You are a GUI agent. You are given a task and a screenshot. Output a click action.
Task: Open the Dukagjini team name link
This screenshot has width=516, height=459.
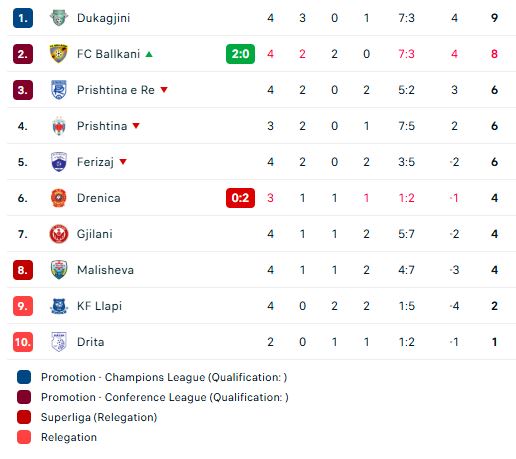tap(103, 18)
